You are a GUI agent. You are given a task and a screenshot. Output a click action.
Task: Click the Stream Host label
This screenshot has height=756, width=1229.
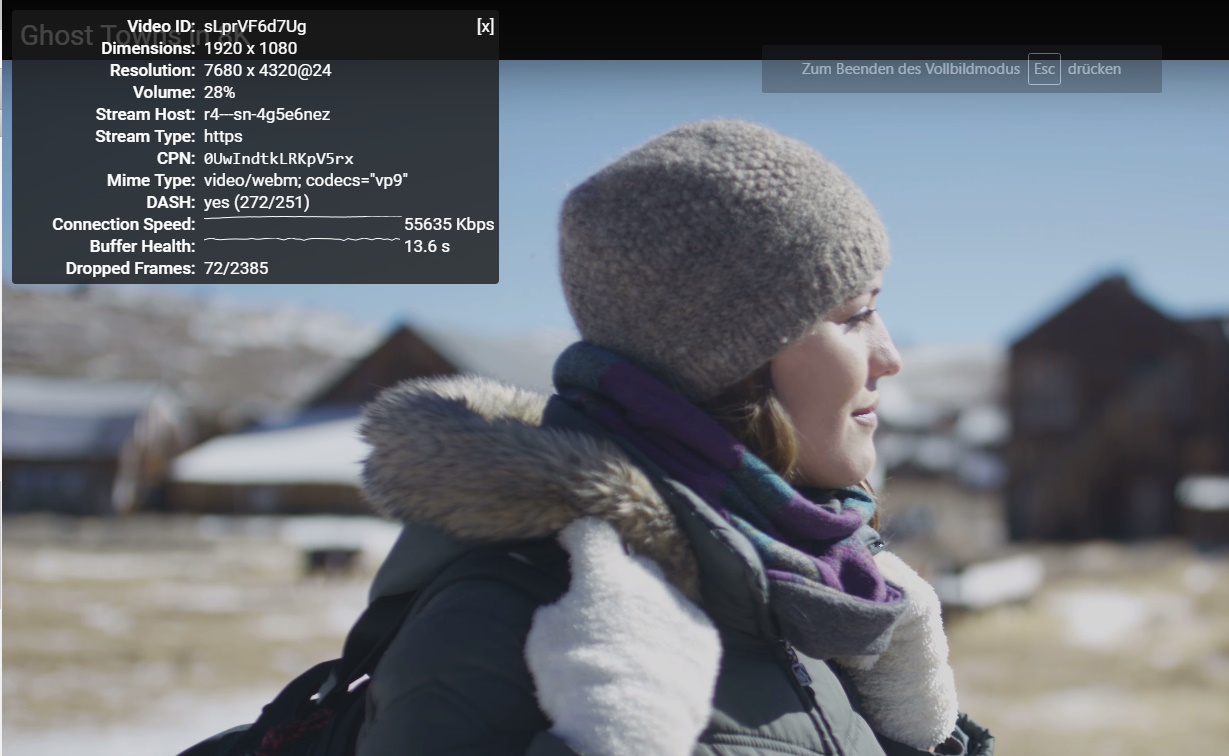tap(145, 114)
